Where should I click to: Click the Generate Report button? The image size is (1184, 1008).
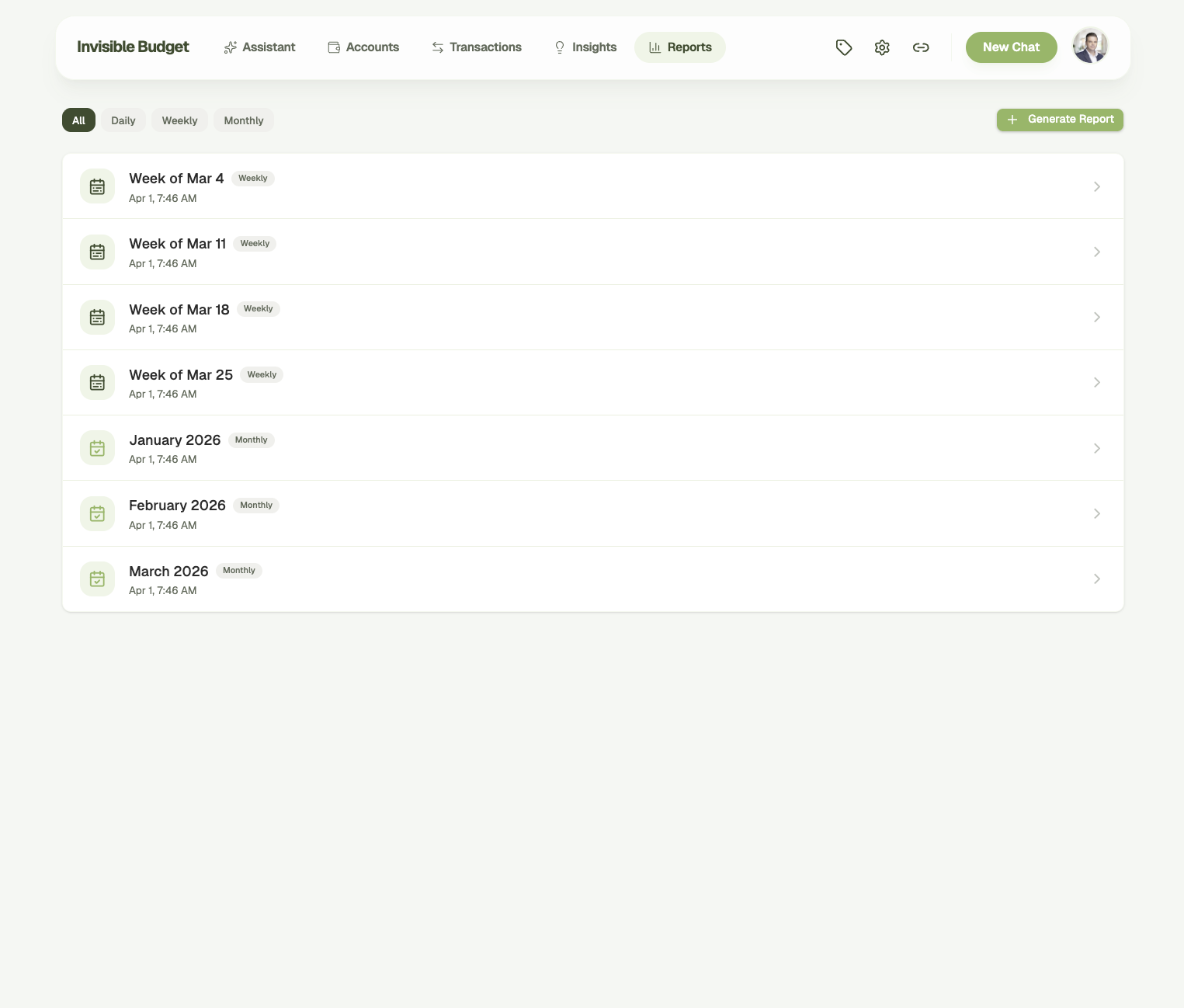tap(1060, 120)
